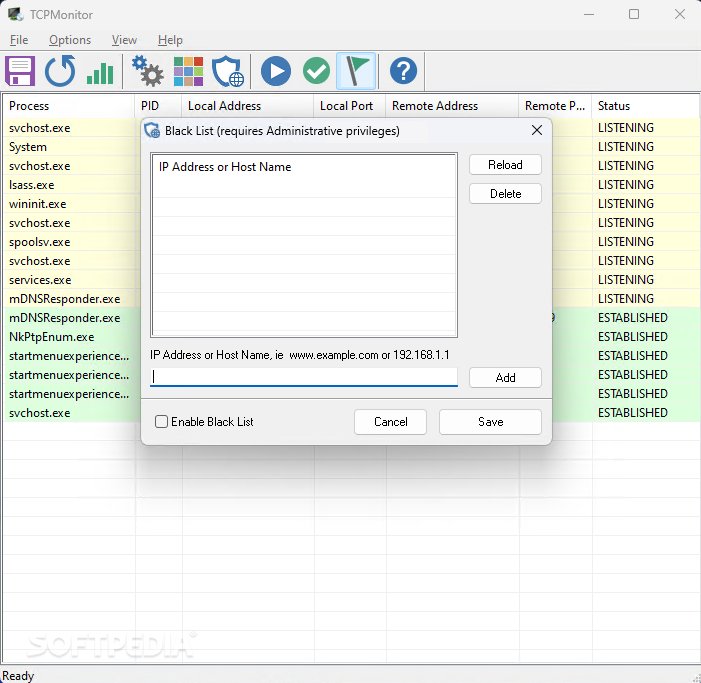Toggle the green flag toolbar icon
Screen dimensions: 701x683
(356, 71)
